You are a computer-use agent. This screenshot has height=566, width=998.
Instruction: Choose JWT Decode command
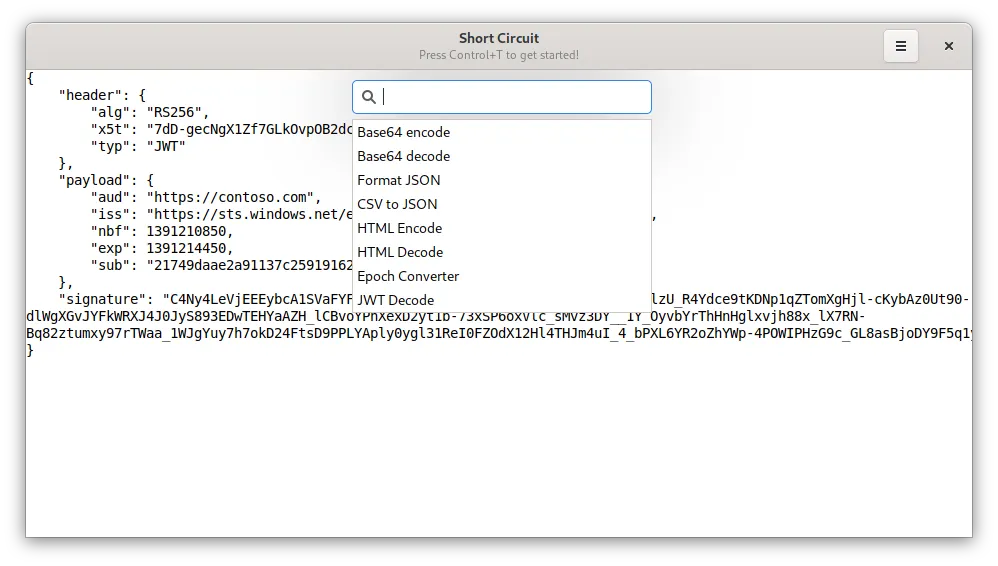tap(502, 301)
